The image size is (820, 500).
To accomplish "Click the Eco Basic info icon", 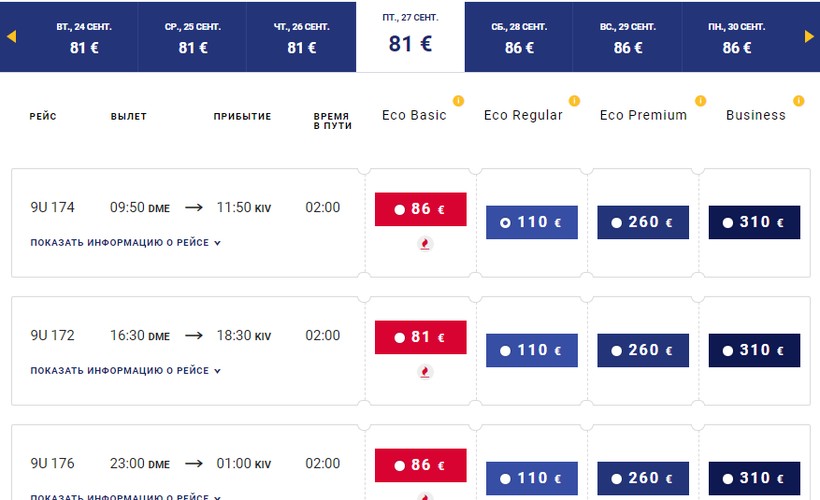I will click(458, 101).
